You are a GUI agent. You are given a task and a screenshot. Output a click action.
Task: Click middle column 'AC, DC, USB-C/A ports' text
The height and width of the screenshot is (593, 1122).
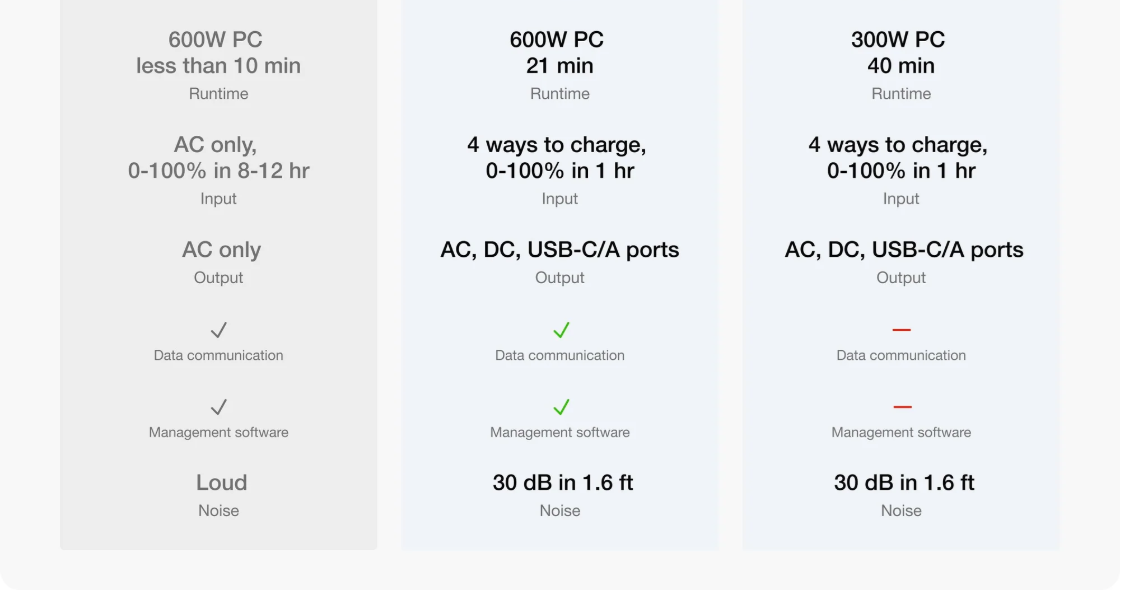click(x=560, y=250)
